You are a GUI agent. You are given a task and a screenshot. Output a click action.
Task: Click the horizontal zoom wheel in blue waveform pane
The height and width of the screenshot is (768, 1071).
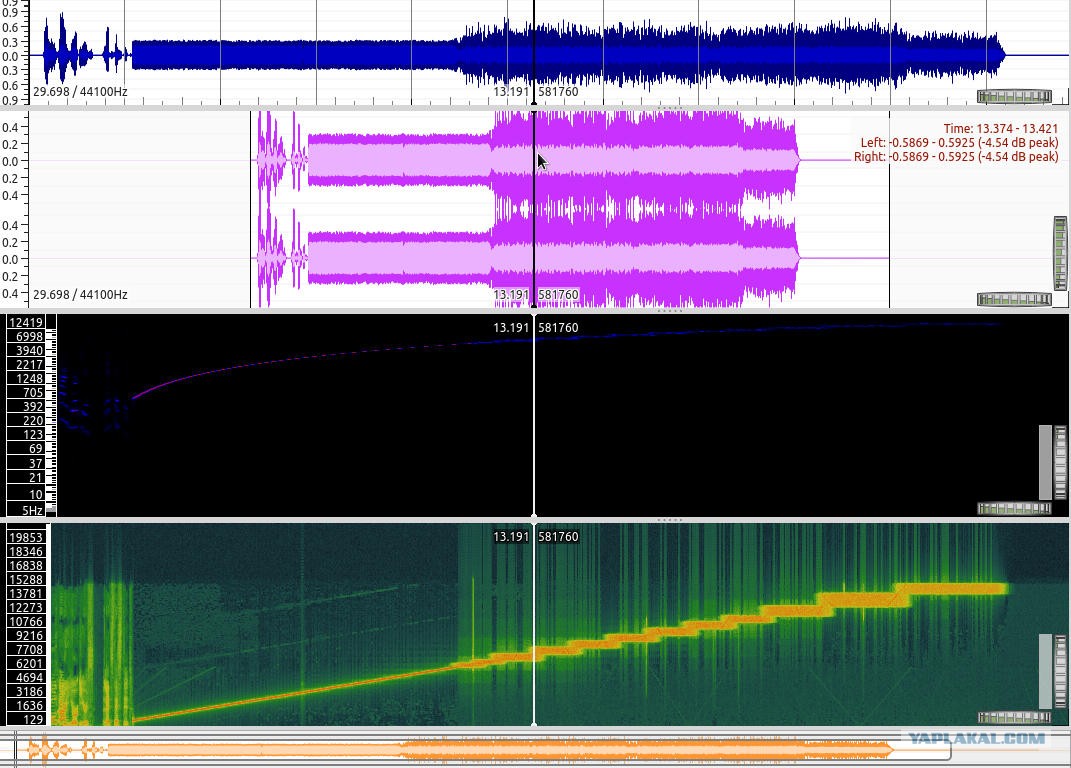[x=1014, y=96]
